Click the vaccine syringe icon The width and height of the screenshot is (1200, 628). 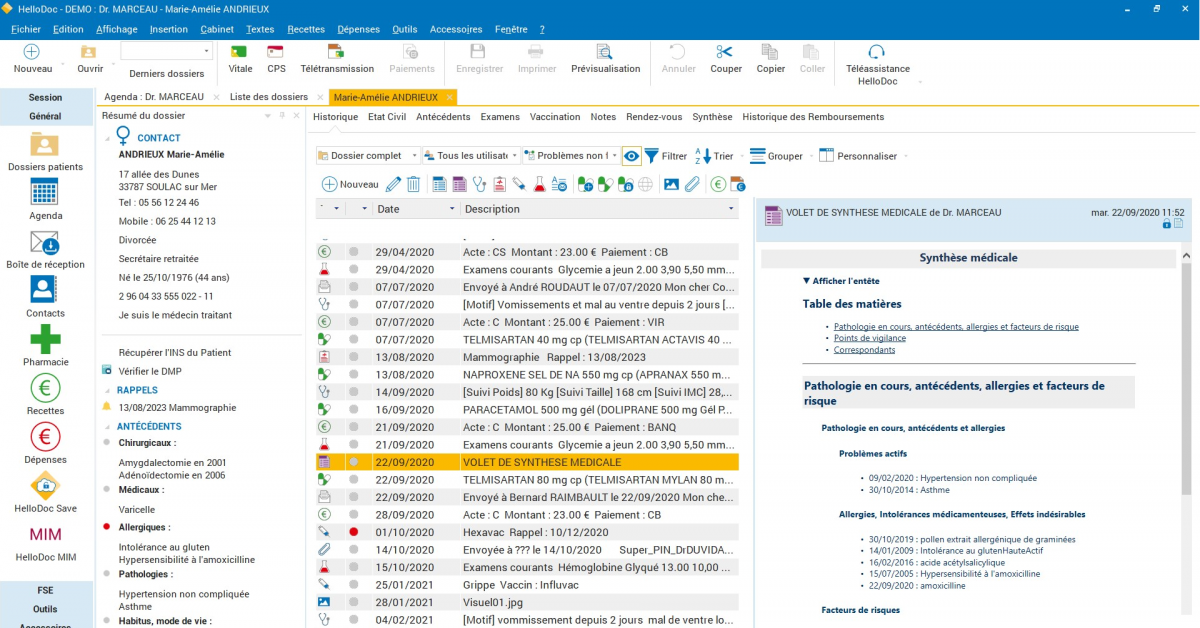(x=518, y=184)
